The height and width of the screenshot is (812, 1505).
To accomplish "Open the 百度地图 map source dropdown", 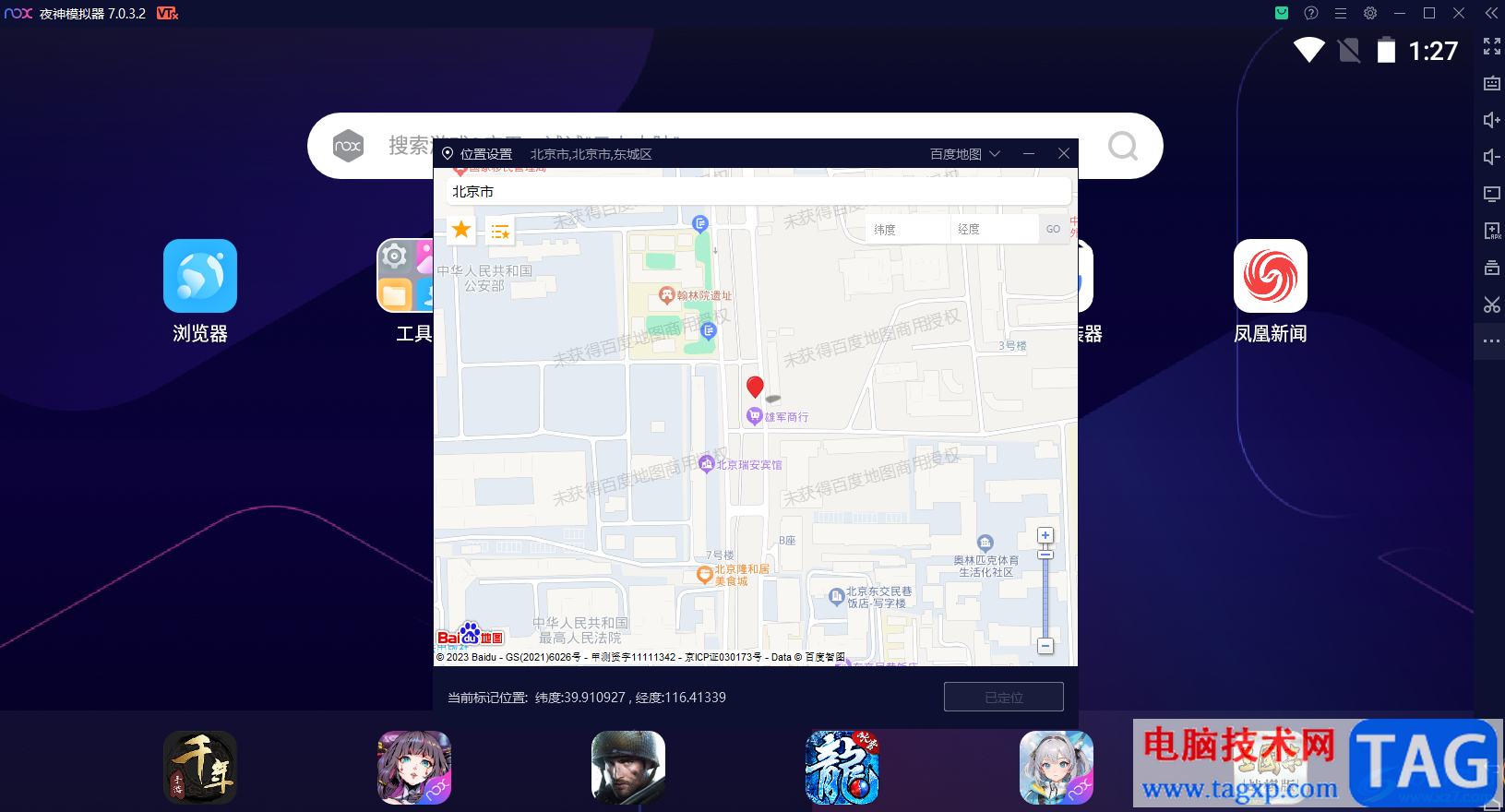I will [x=965, y=154].
